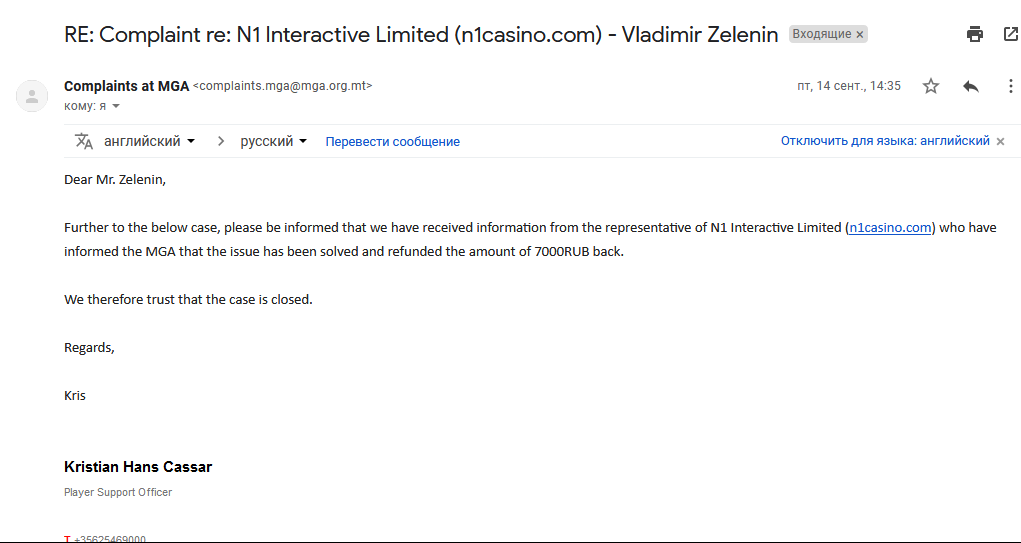1021x543 pixels.
Task: Click 'Перевести сообщение' to translate the email
Action: [393, 141]
